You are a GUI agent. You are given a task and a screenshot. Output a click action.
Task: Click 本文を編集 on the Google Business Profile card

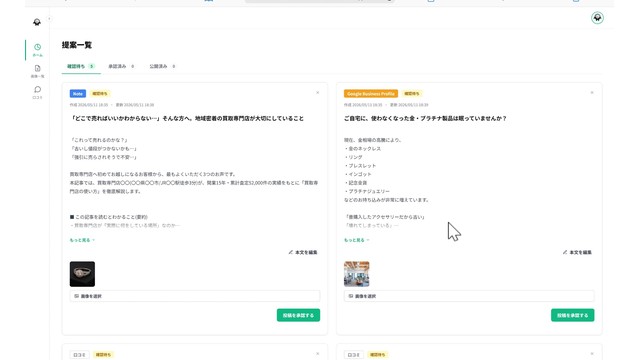coord(577,252)
